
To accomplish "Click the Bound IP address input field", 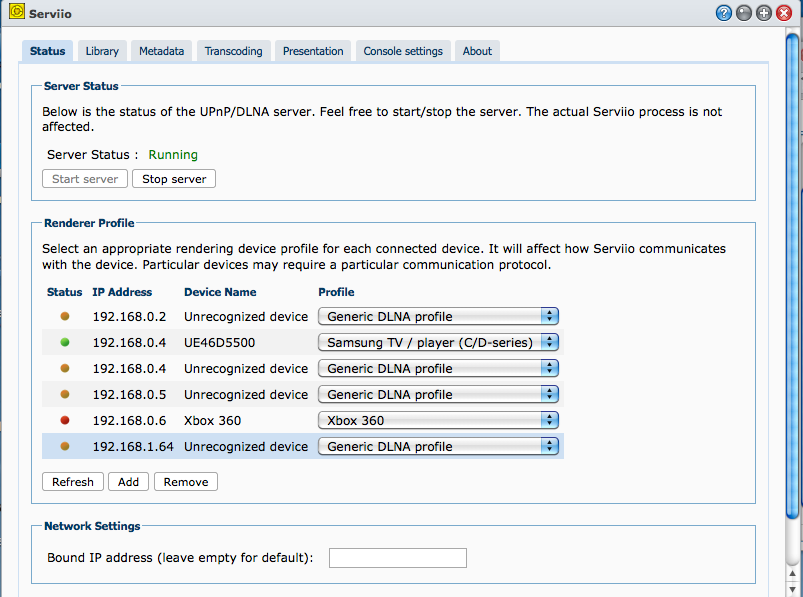I will pyautogui.click(x=397, y=558).
